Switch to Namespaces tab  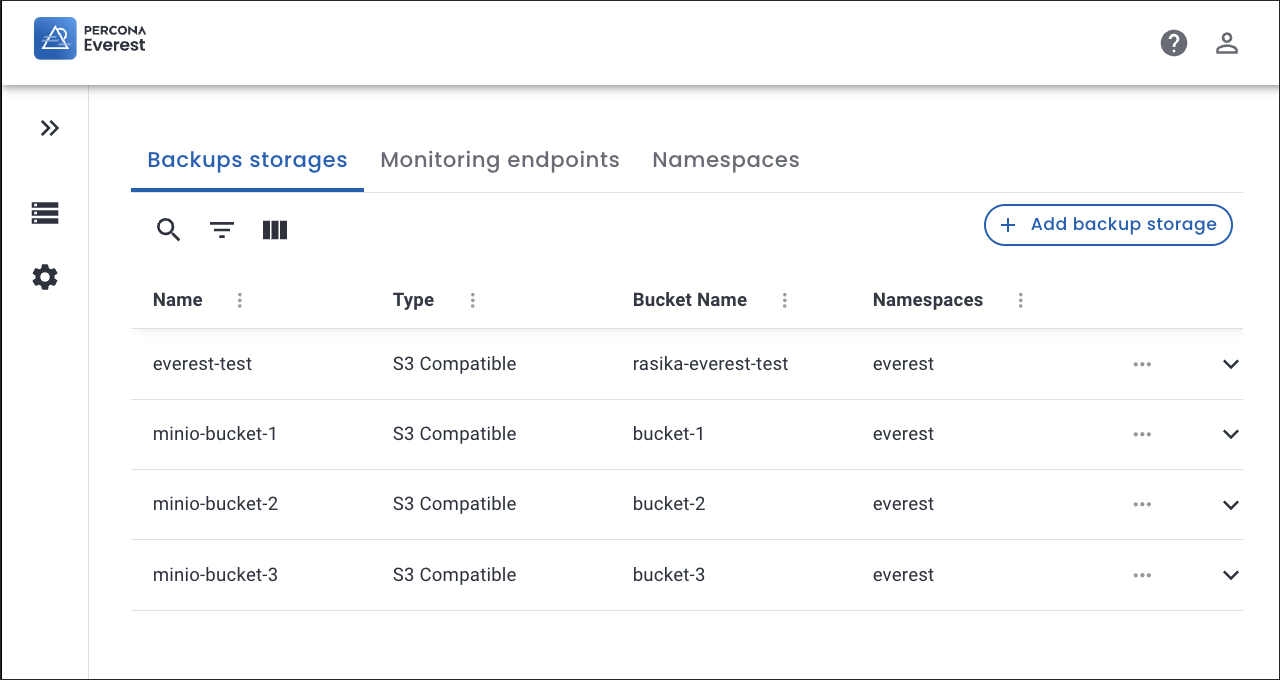tap(726, 160)
